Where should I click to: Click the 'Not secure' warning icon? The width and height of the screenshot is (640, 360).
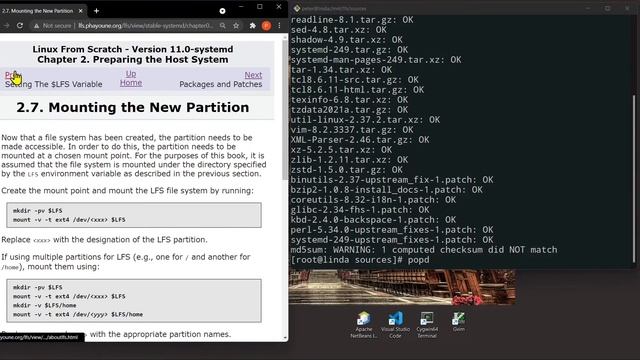tap(36, 26)
